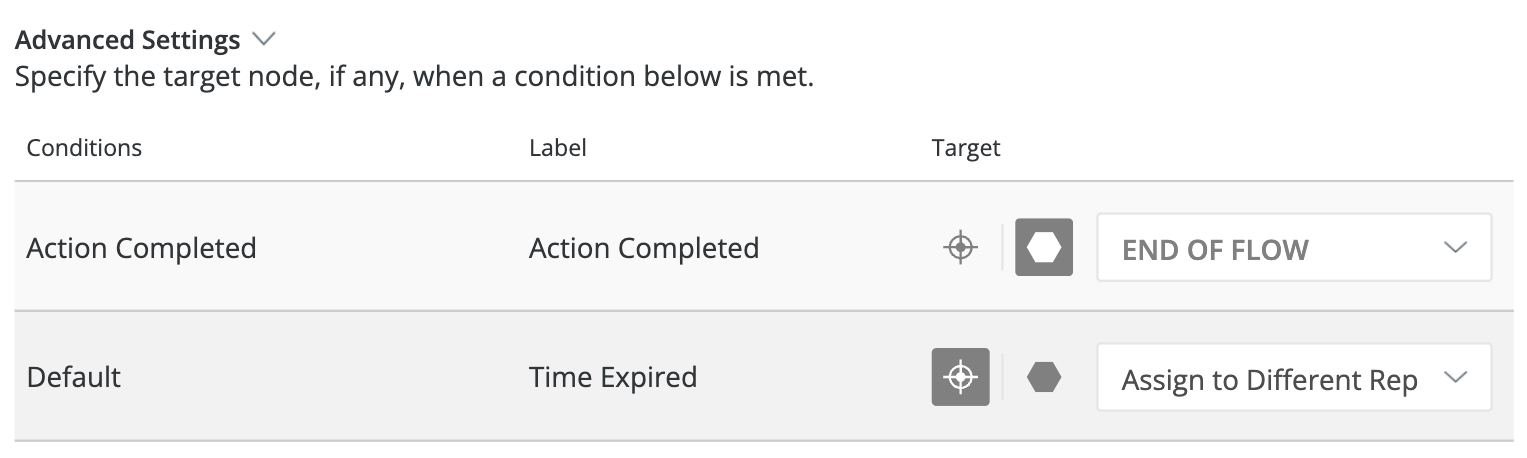The height and width of the screenshot is (458, 1527).
Task: Click the divider between icons in Default row
Action: click(x=1003, y=377)
